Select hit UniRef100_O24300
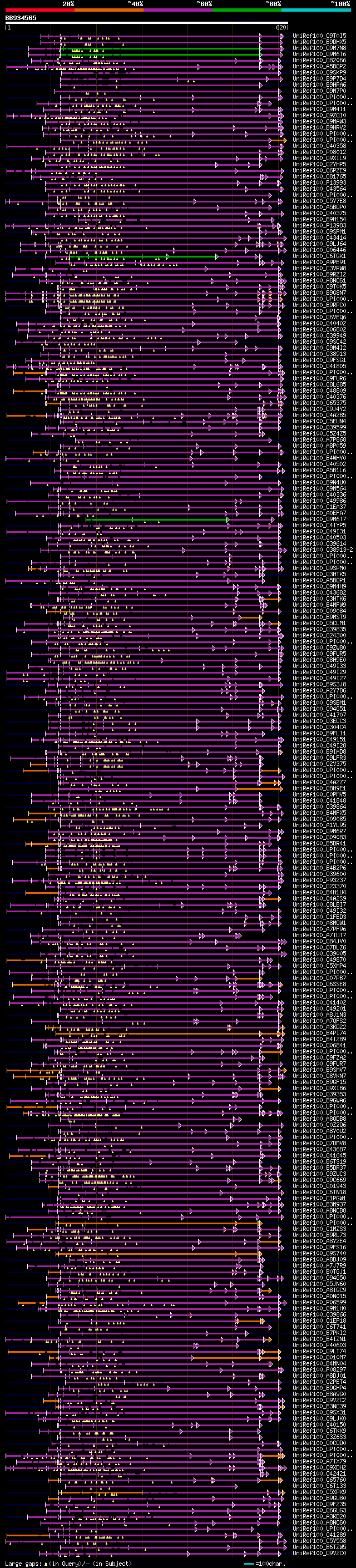Screen dimensions: 356x1568 [319, 635]
